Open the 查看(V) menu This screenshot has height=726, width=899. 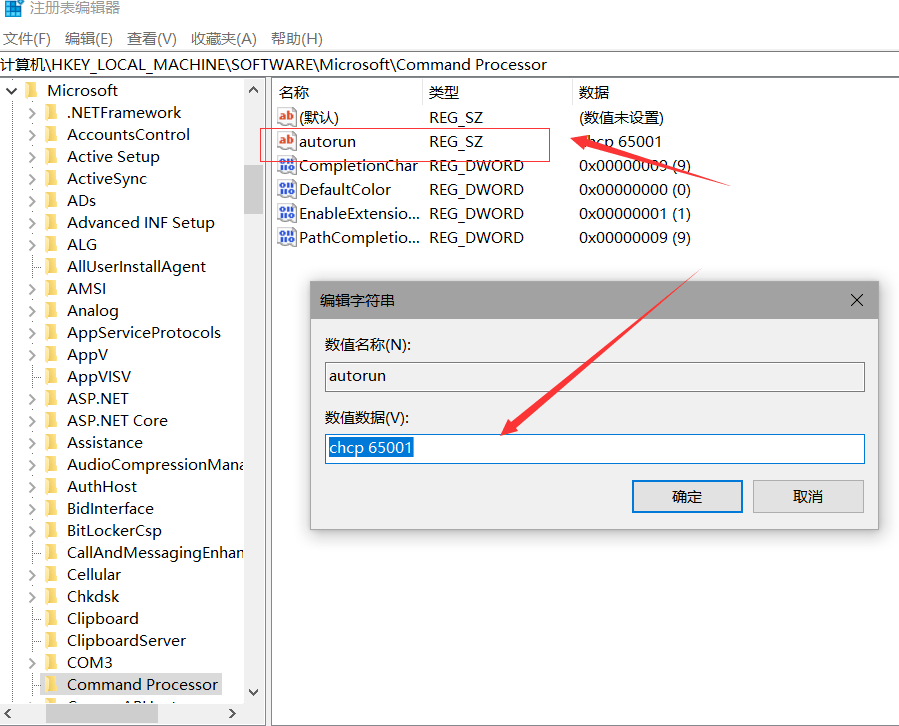coord(151,38)
